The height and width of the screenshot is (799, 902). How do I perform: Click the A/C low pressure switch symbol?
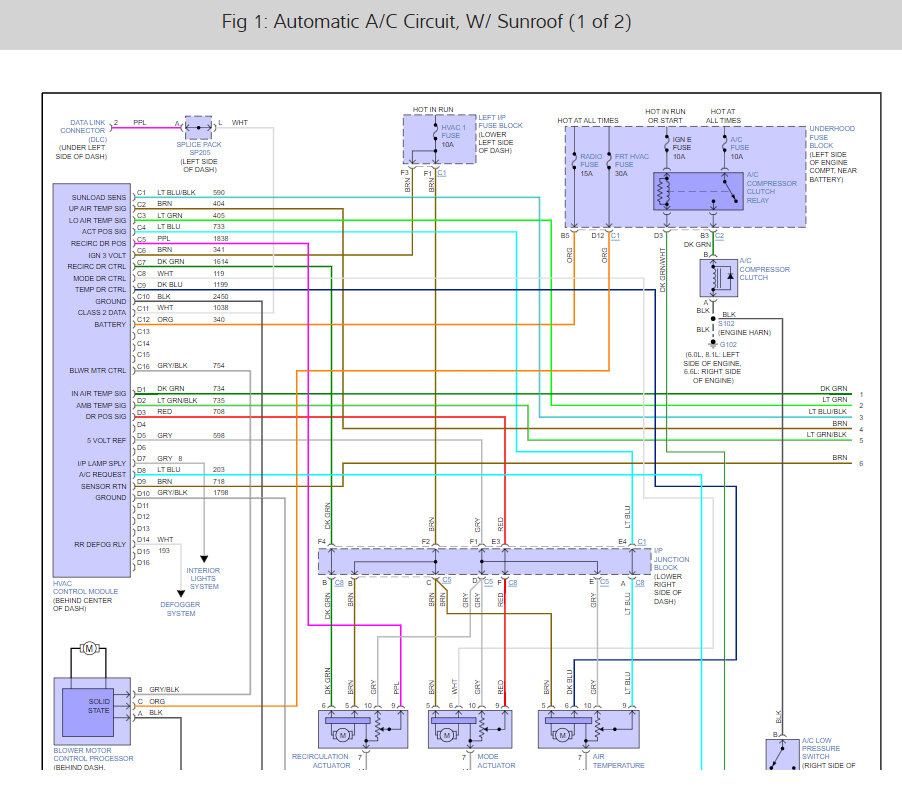coord(782,754)
